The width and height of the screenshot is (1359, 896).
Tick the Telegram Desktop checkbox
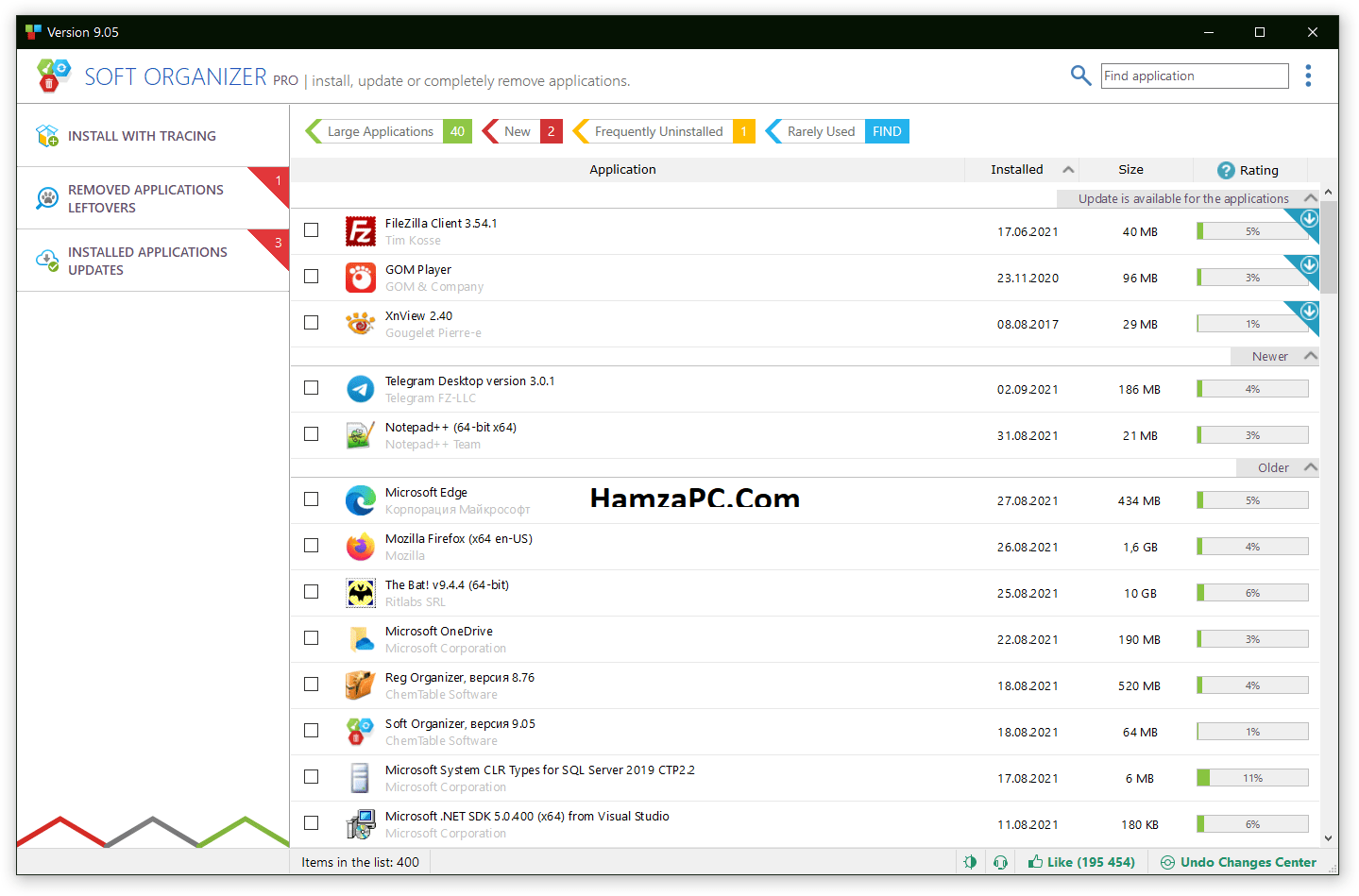pos(312,388)
